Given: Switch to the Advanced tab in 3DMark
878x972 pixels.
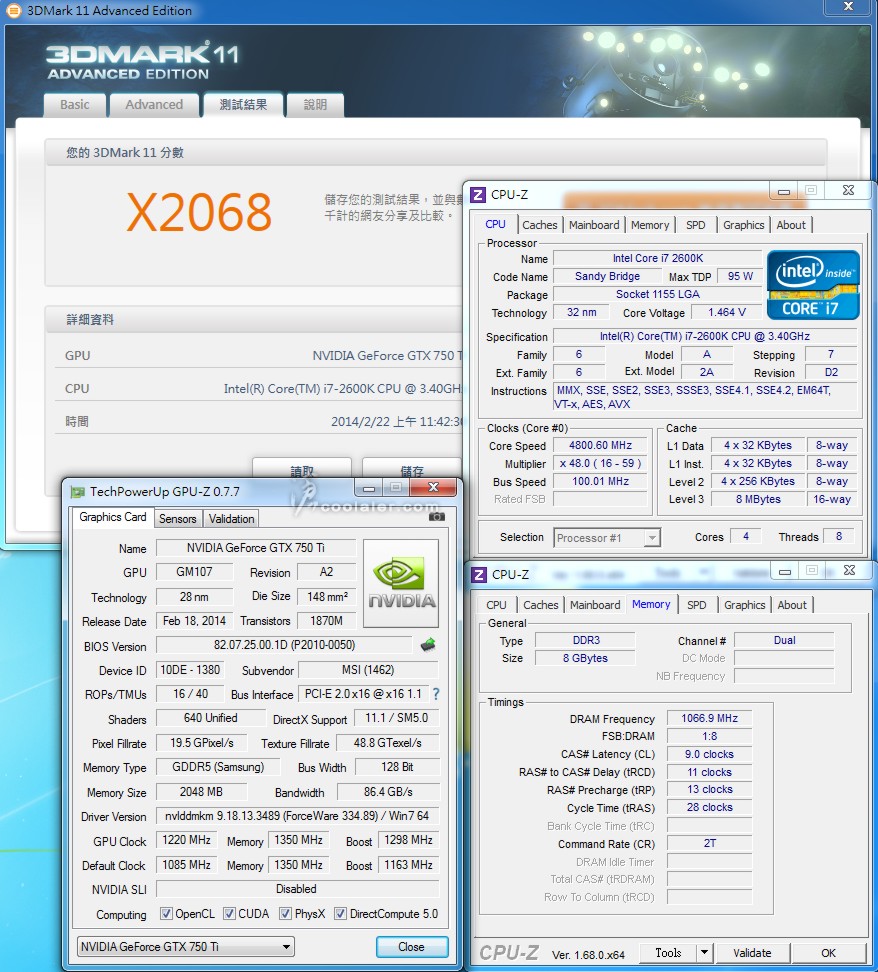Looking at the screenshot, I should (154, 105).
